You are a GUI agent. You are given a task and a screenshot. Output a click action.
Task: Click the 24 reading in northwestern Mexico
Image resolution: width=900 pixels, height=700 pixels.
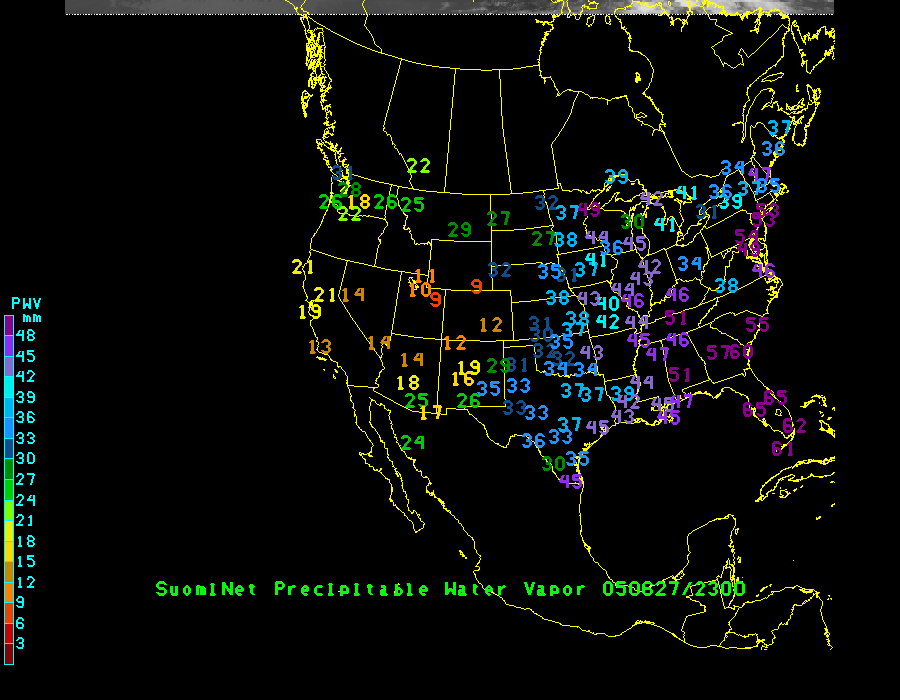413,442
